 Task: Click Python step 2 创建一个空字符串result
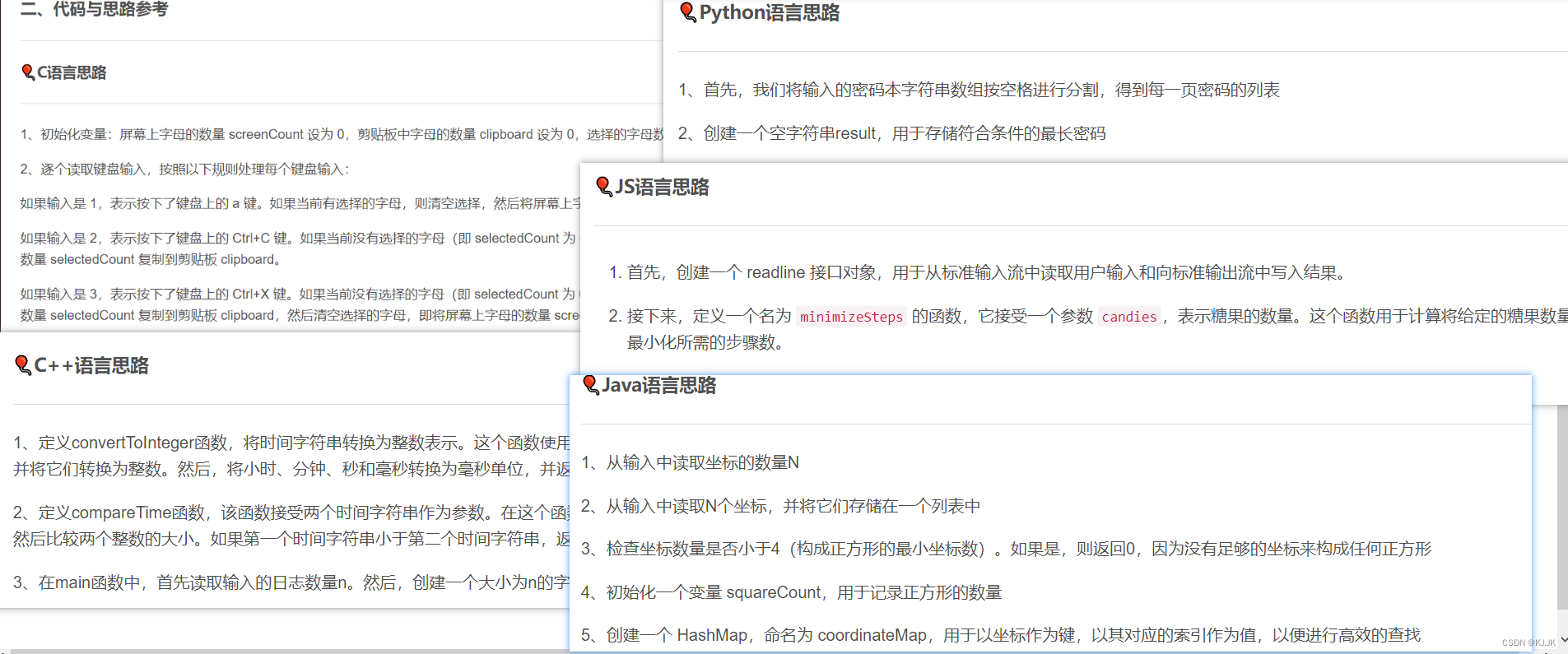coord(891,133)
